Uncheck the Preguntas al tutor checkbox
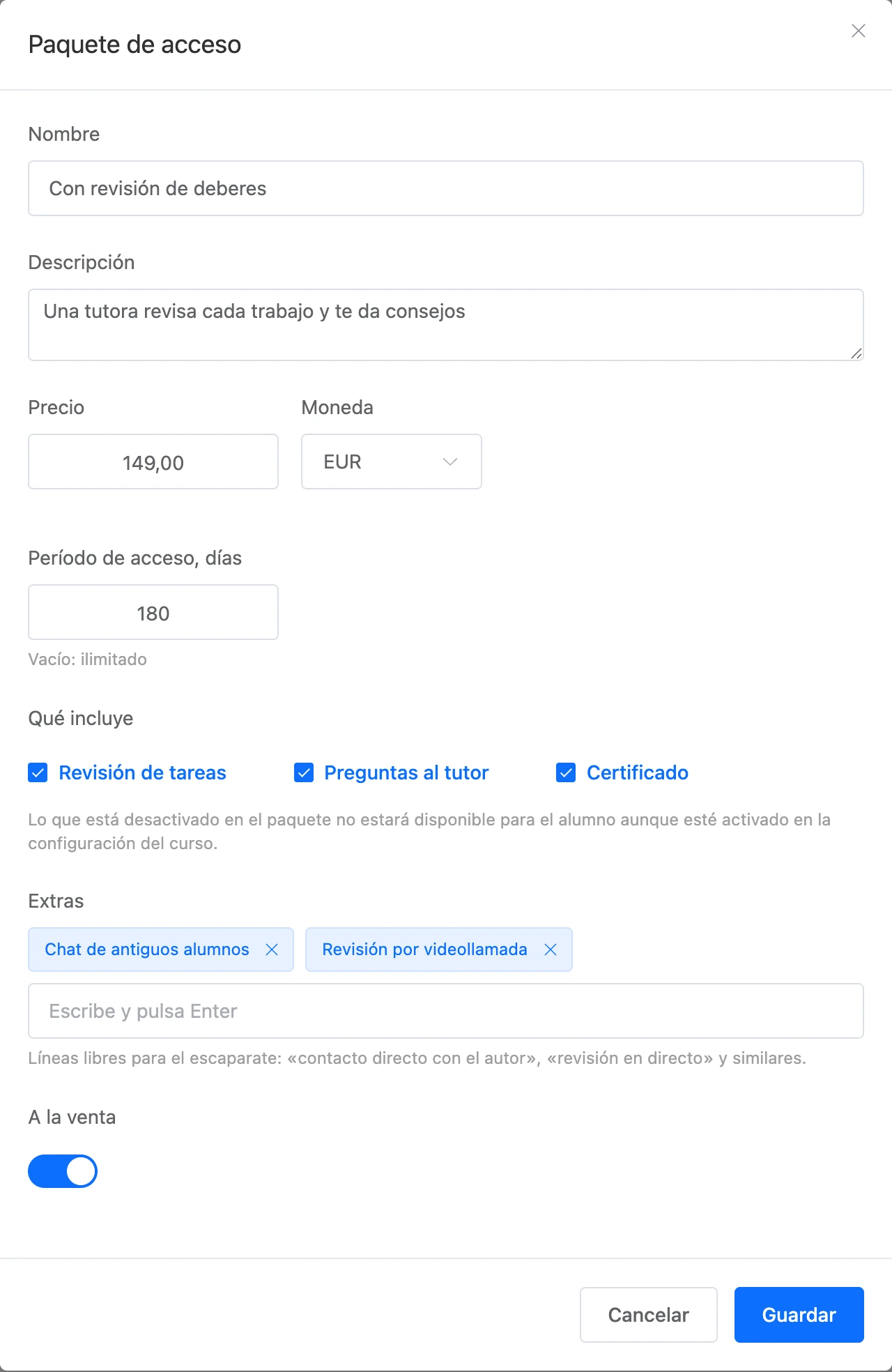 click(x=304, y=772)
